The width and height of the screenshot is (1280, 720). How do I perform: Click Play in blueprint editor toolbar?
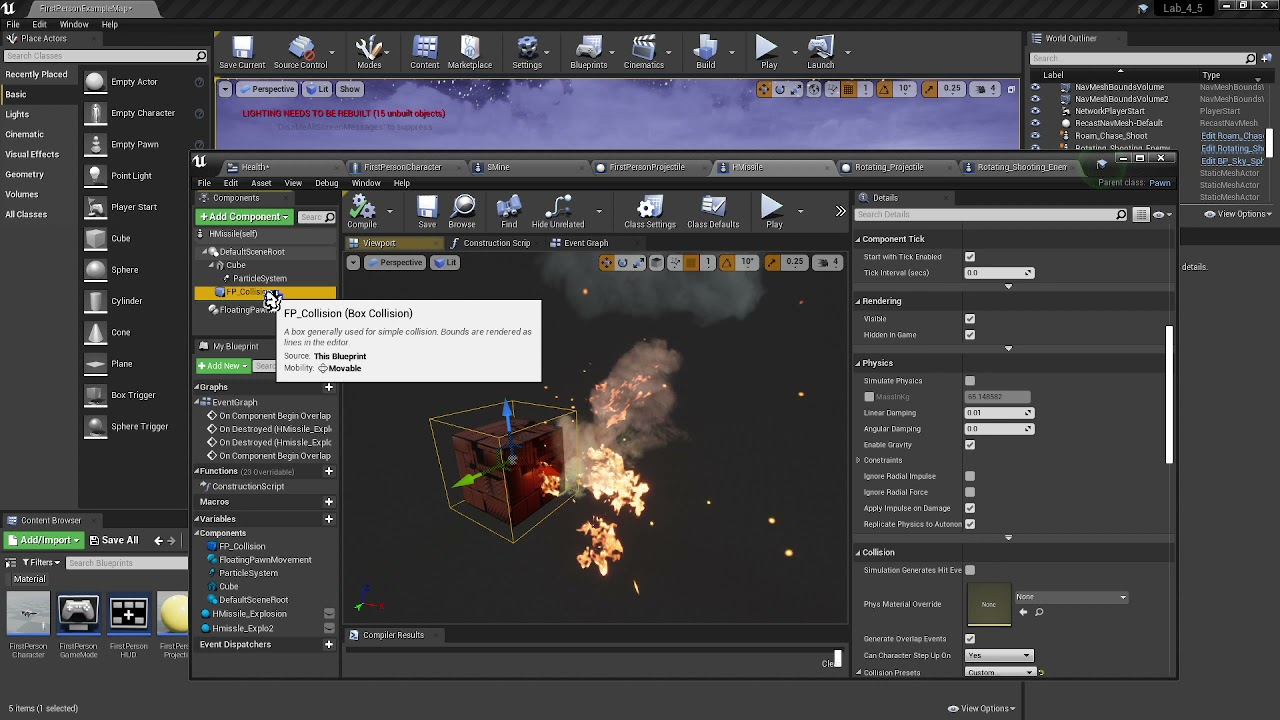pos(773,212)
